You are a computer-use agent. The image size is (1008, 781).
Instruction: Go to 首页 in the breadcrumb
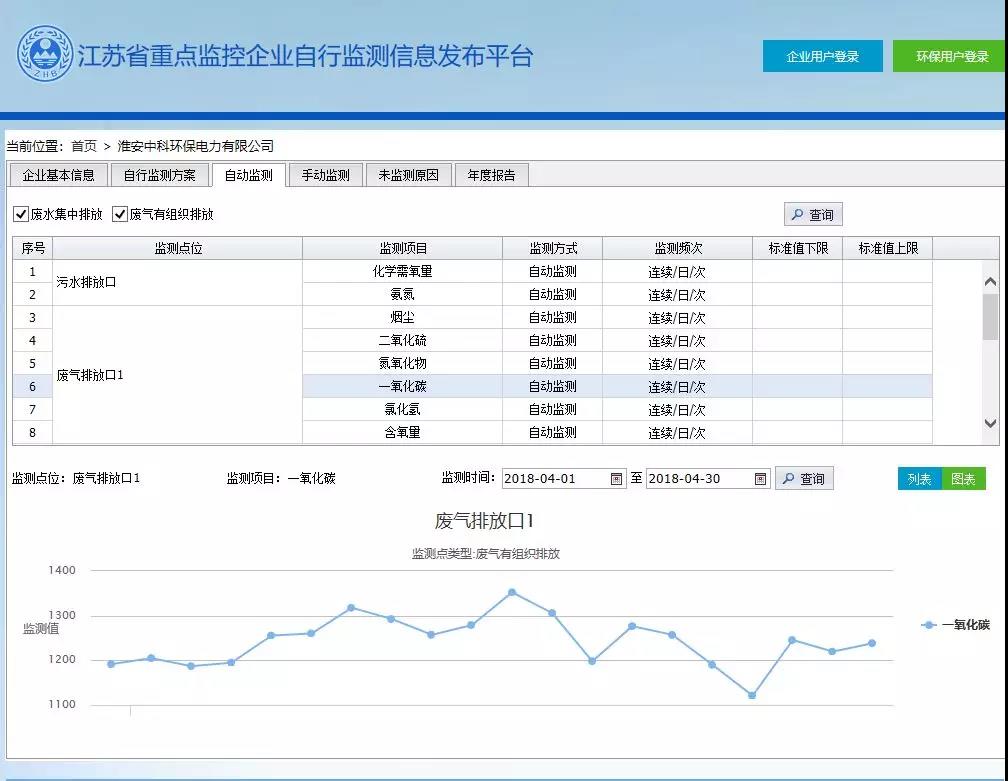[84, 146]
